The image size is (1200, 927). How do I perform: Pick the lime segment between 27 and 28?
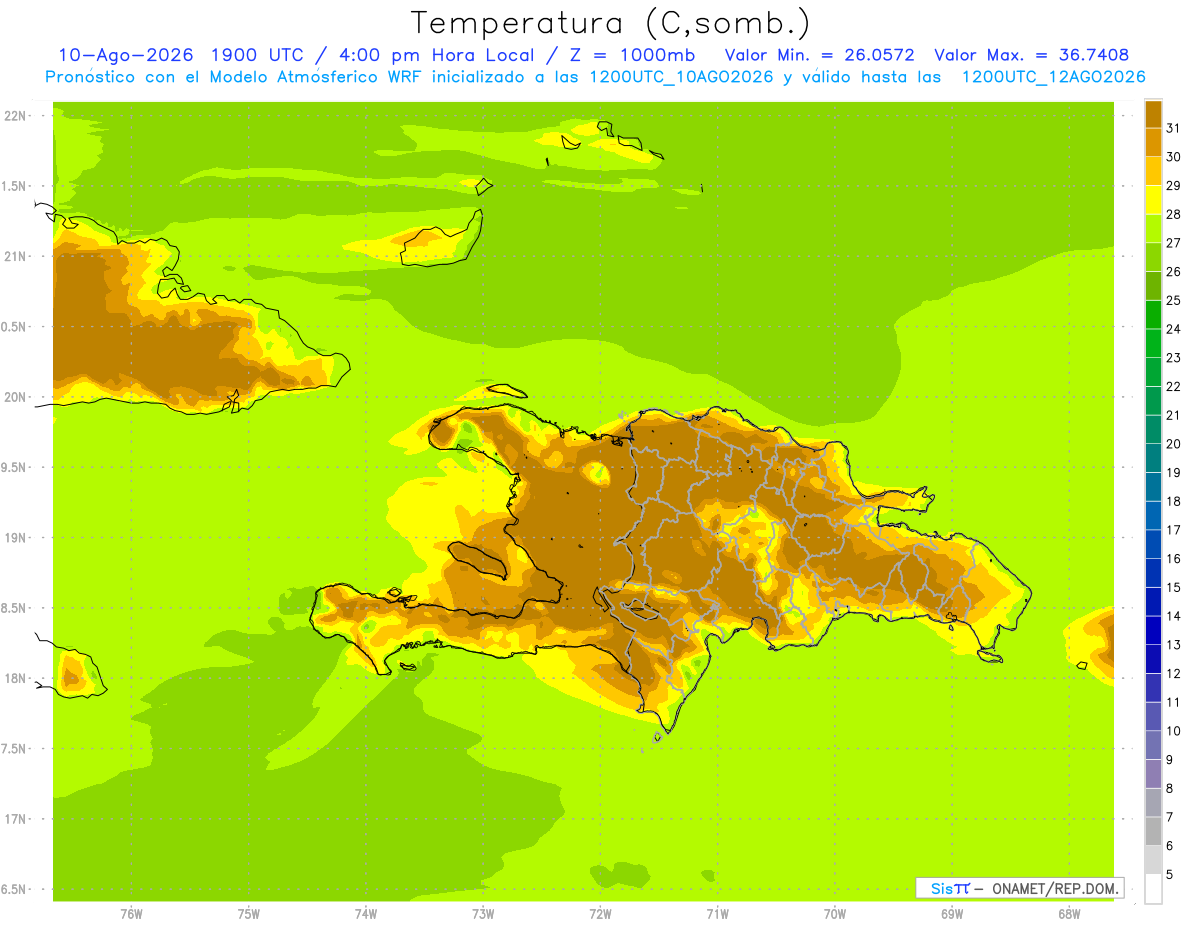(x=1153, y=228)
